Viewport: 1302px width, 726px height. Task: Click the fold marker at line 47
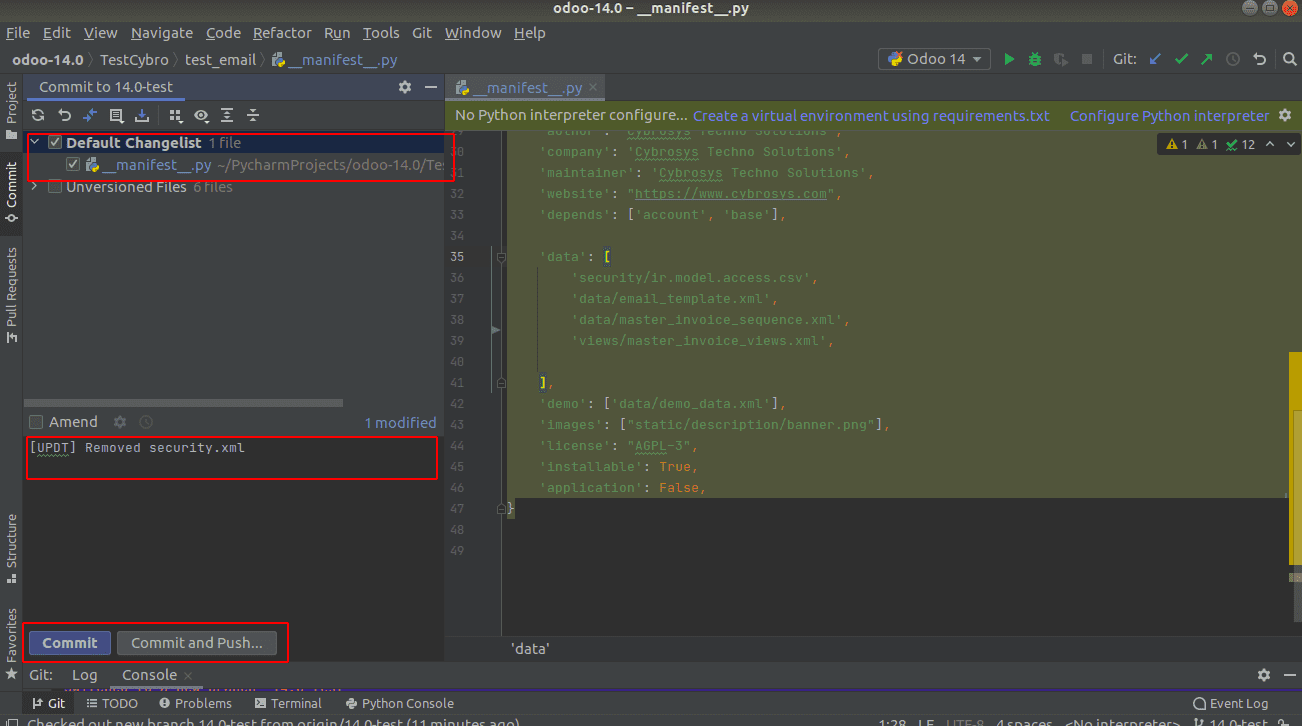click(x=500, y=509)
